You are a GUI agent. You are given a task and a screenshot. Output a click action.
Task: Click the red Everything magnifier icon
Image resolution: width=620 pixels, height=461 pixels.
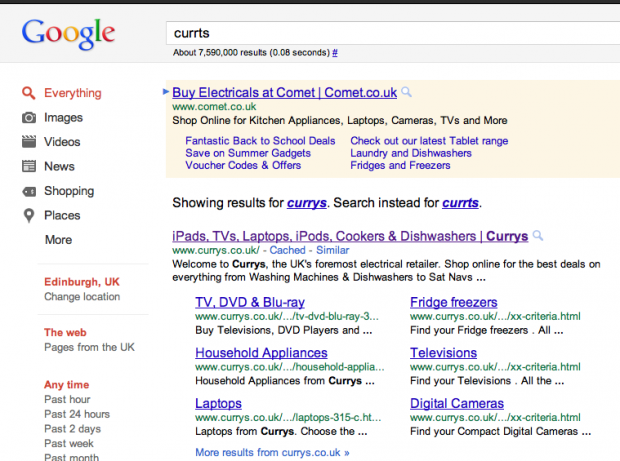(x=28, y=93)
